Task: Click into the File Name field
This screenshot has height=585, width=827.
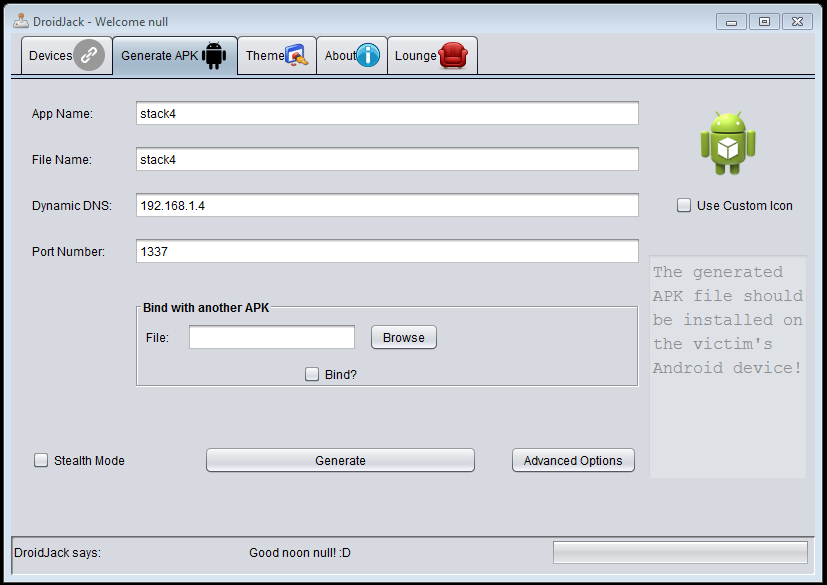Action: pos(387,159)
